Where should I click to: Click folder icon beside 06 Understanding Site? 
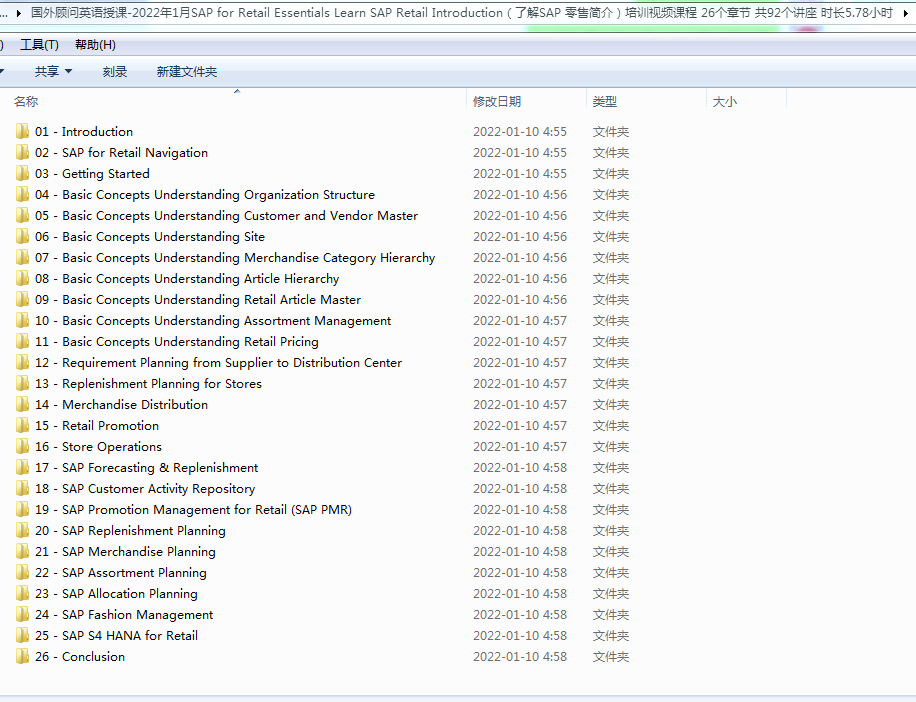tap(22, 236)
